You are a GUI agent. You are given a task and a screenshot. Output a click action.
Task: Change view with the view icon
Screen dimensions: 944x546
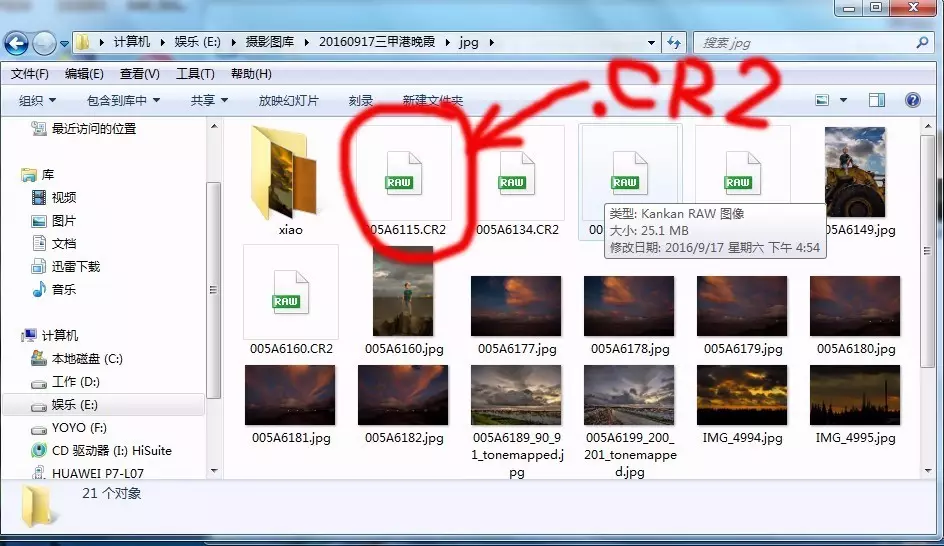coord(822,100)
